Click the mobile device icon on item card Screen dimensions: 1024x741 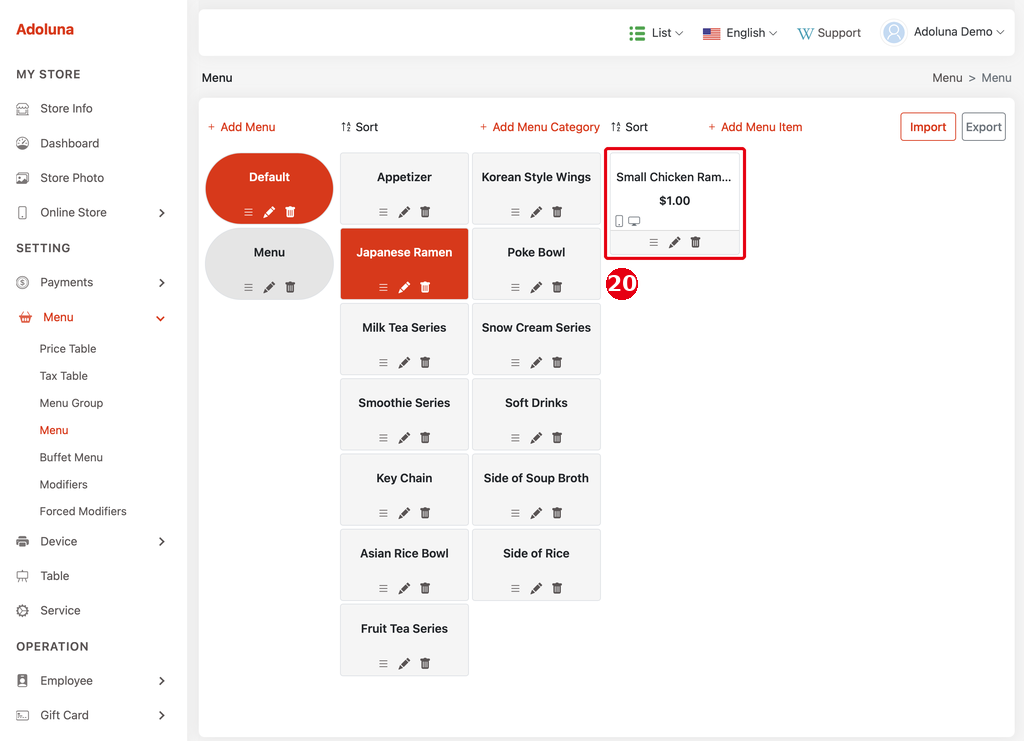(x=619, y=221)
